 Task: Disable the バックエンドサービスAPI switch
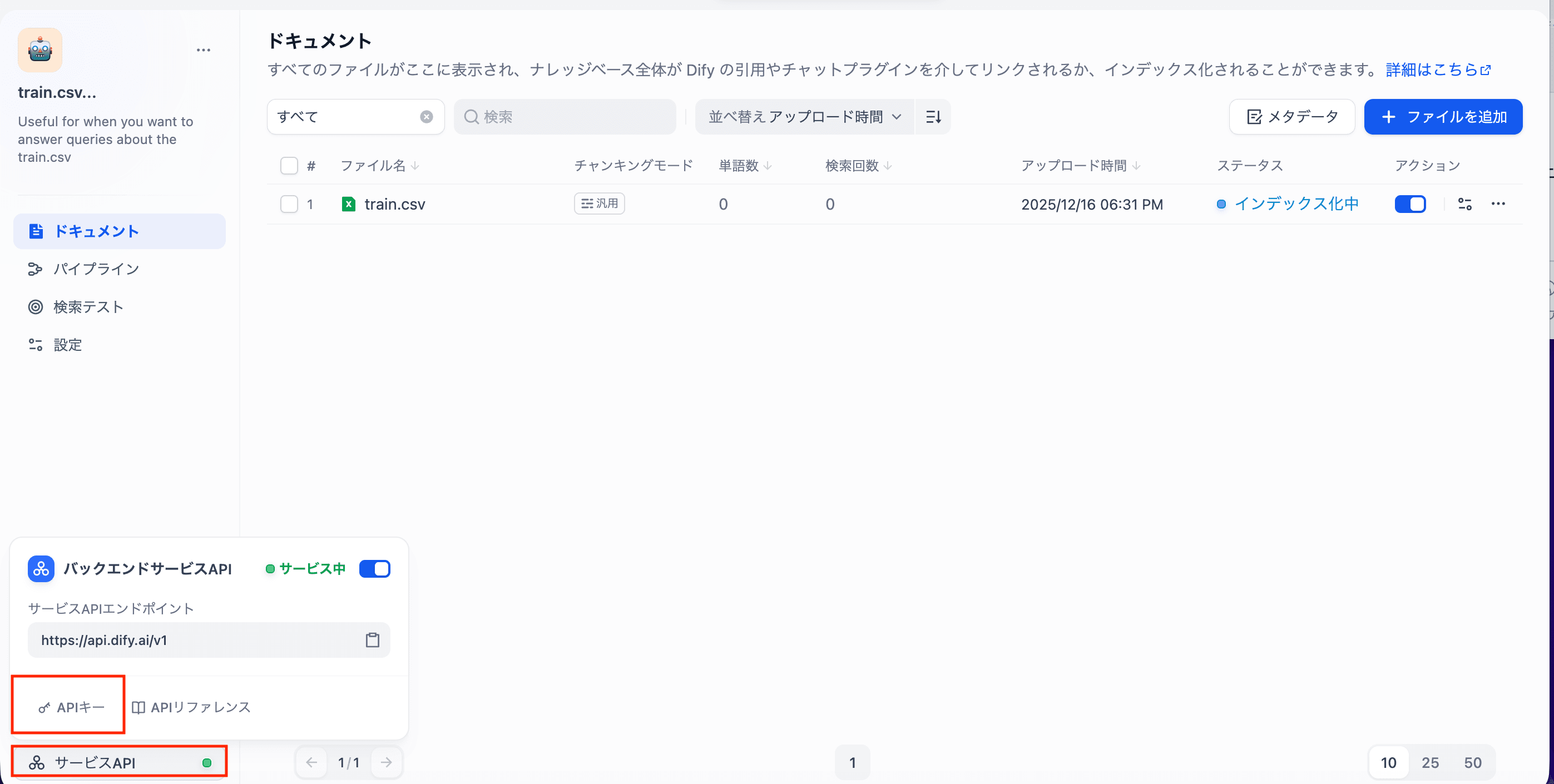(375, 569)
